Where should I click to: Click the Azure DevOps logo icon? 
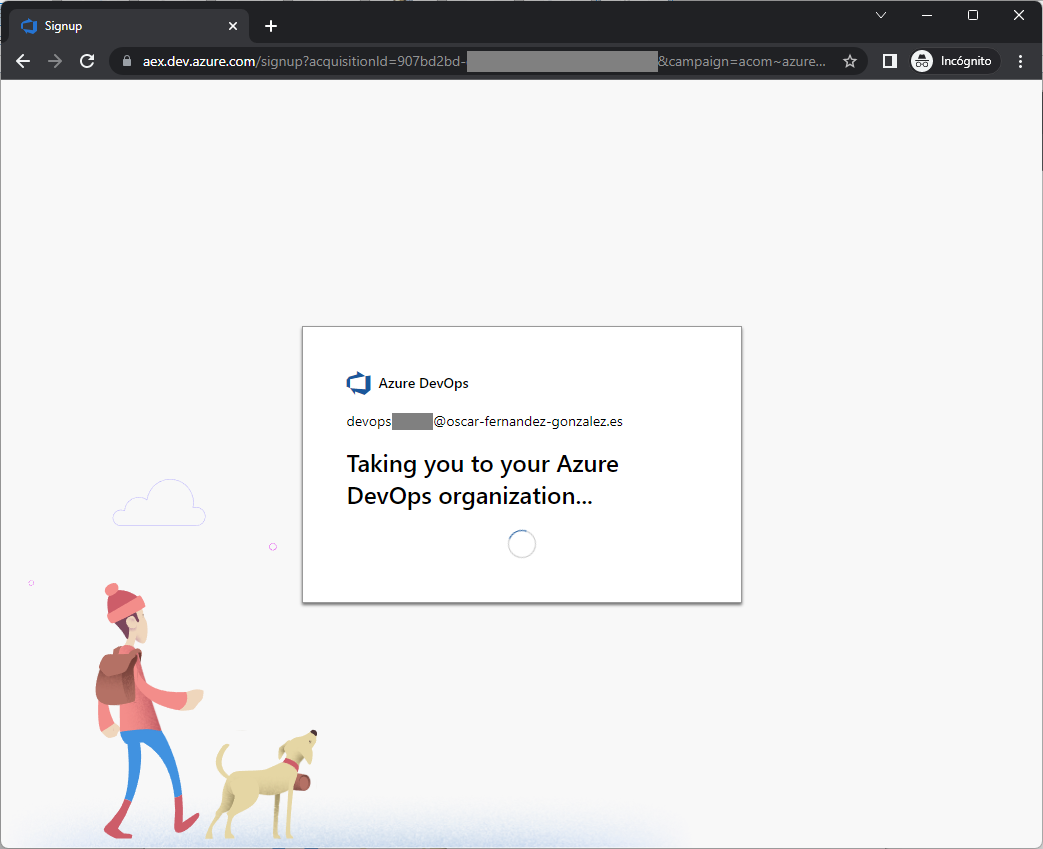359,383
